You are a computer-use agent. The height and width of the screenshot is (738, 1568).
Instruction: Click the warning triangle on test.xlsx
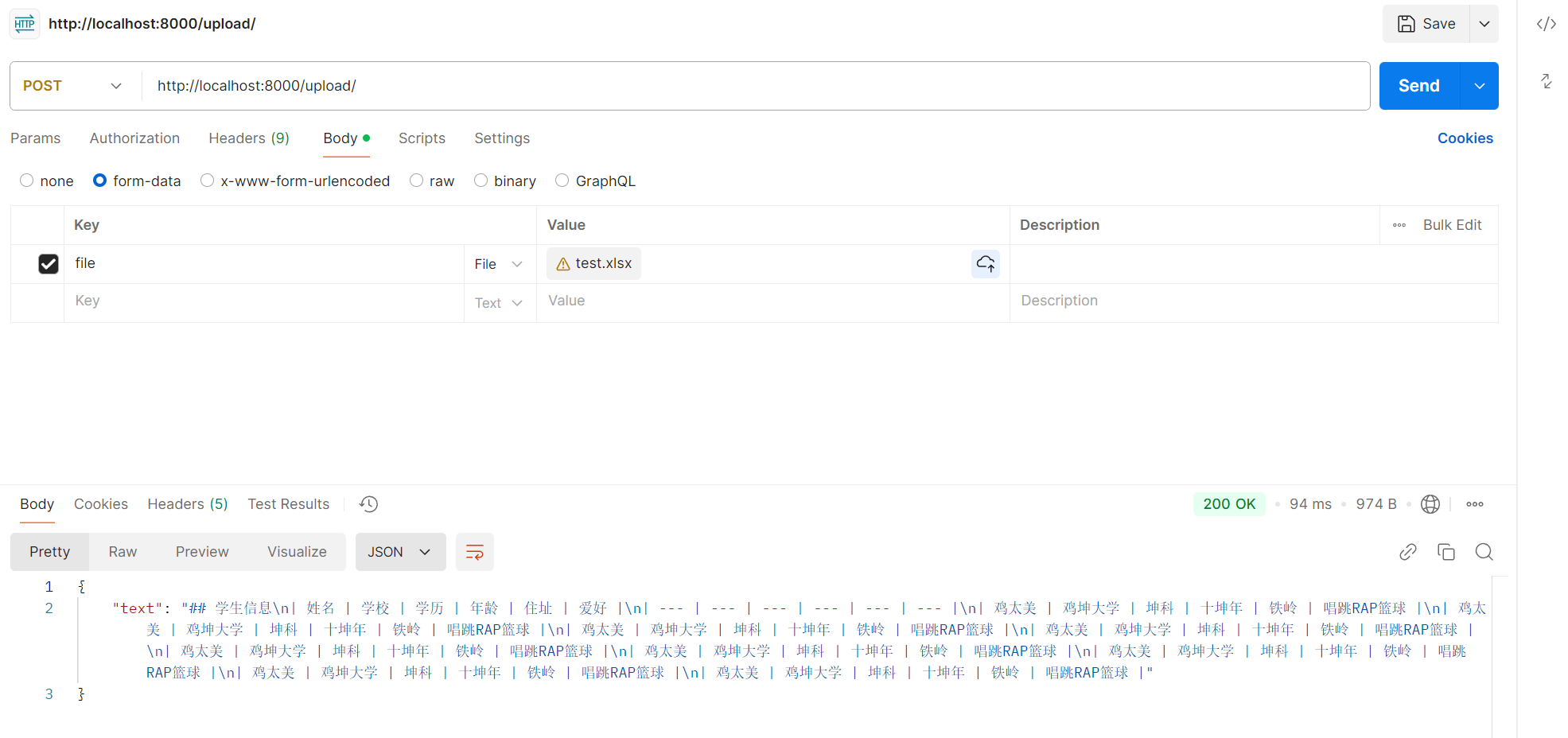pyautogui.click(x=563, y=264)
